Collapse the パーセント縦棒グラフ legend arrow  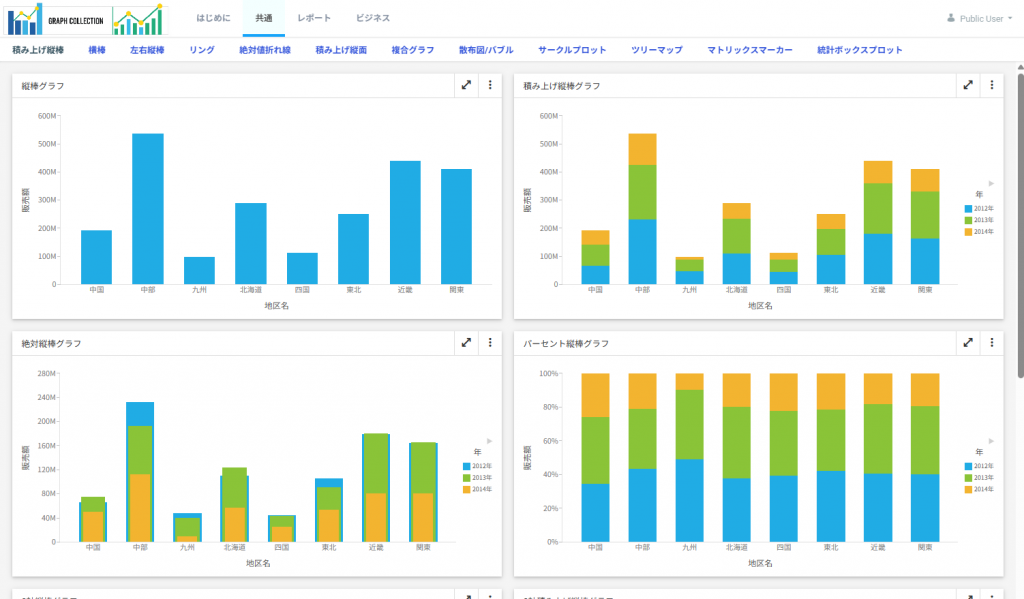tap(991, 441)
